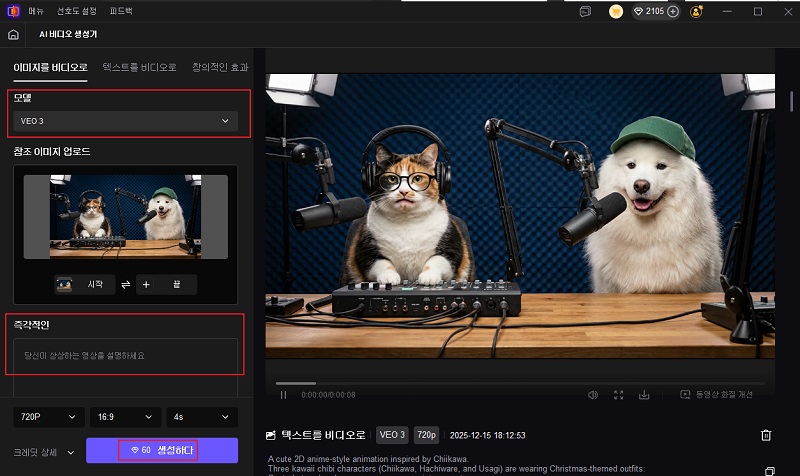This screenshot has width=800, height=476.
Task: Copy the prompt text with copy icon
Action: coord(770,471)
